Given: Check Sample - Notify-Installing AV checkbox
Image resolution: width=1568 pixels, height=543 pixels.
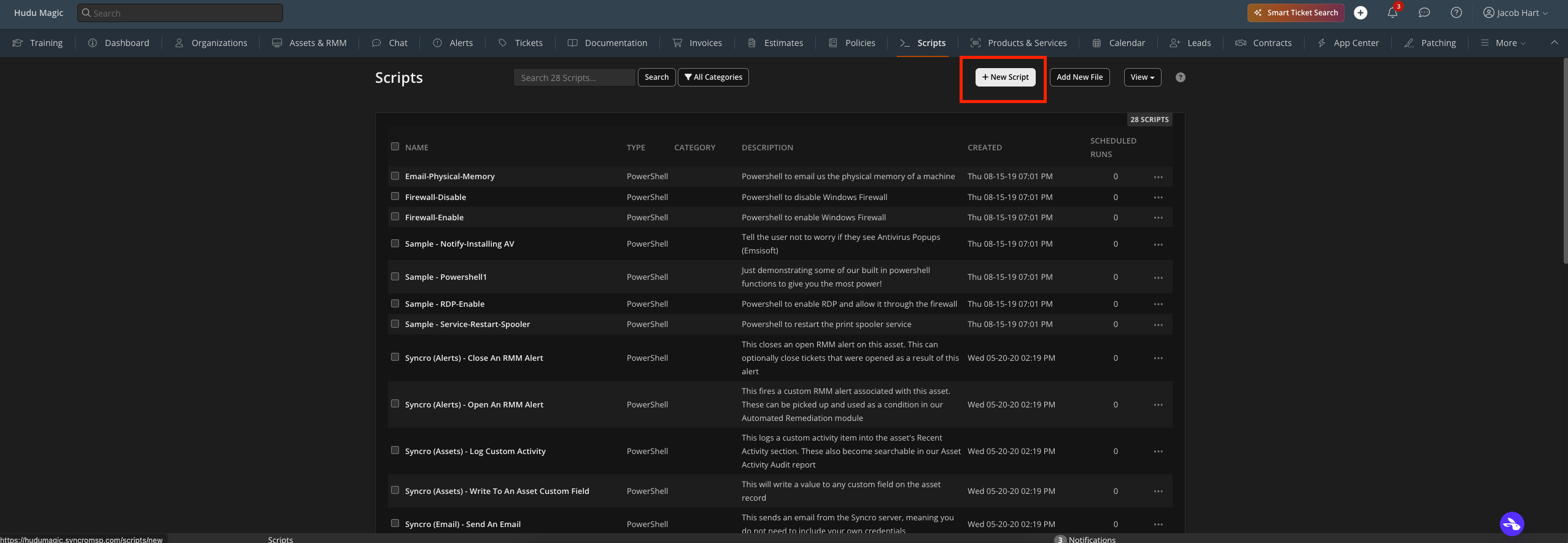Looking at the screenshot, I should pyautogui.click(x=395, y=244).
